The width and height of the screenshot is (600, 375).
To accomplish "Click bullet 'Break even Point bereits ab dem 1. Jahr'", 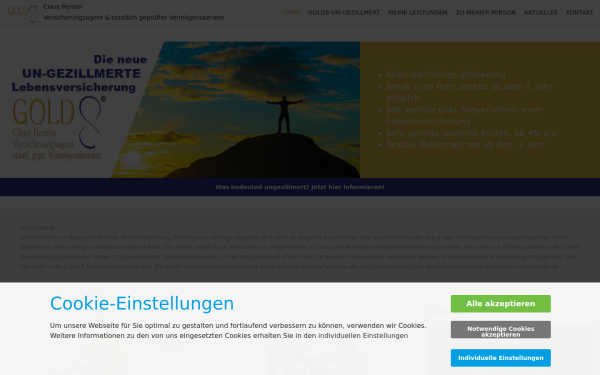I will point(469,92).
